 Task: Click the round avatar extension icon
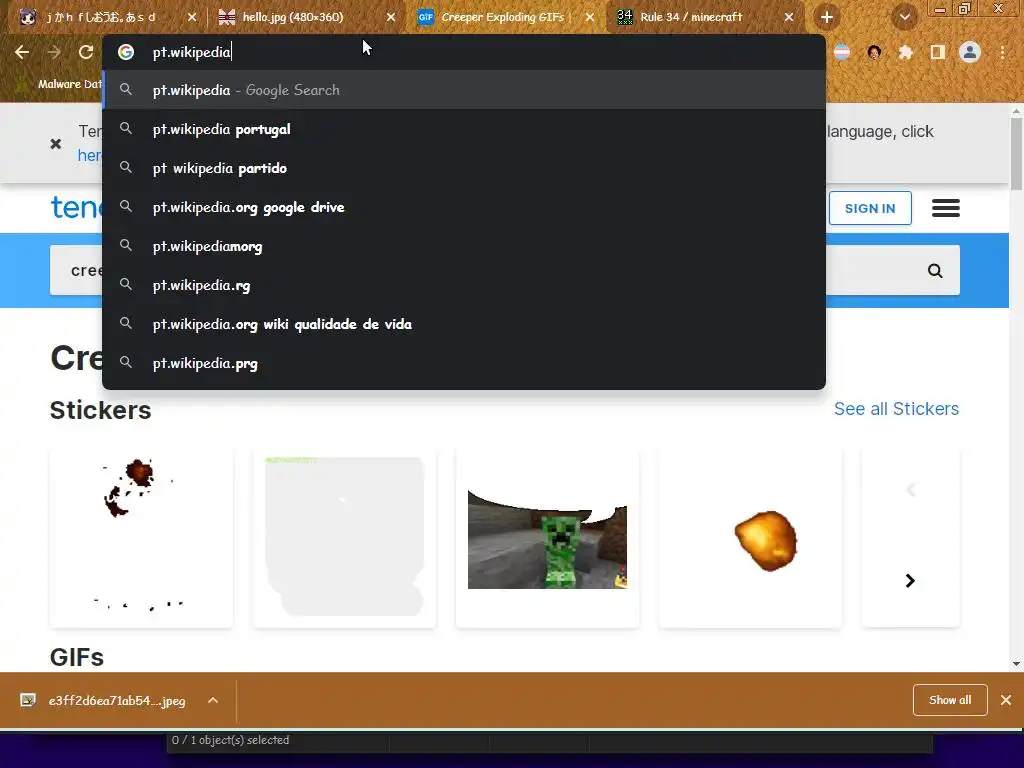coord(874,52)
